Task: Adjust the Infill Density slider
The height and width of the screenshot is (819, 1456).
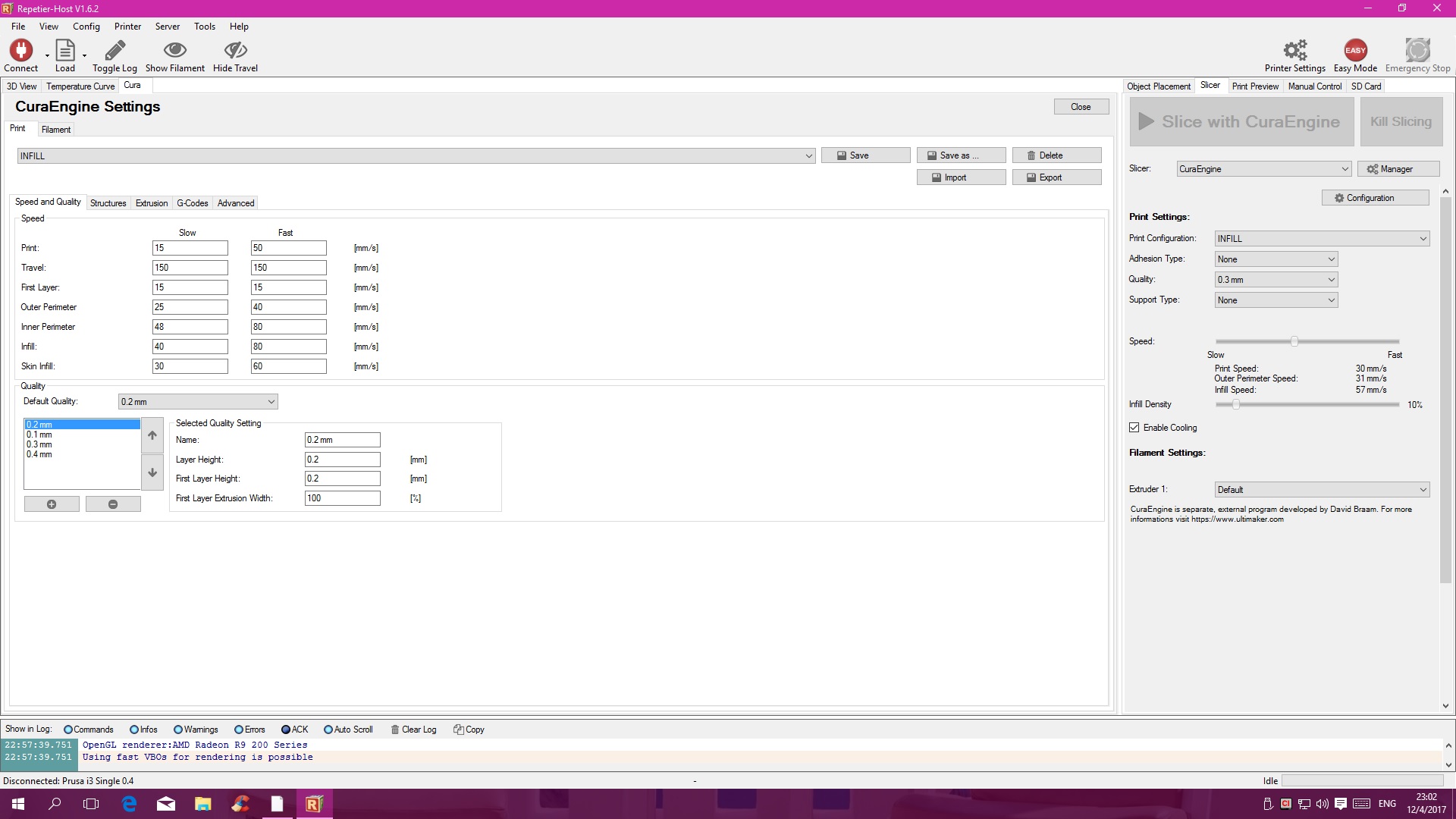Action: [x=1236, y=405]
